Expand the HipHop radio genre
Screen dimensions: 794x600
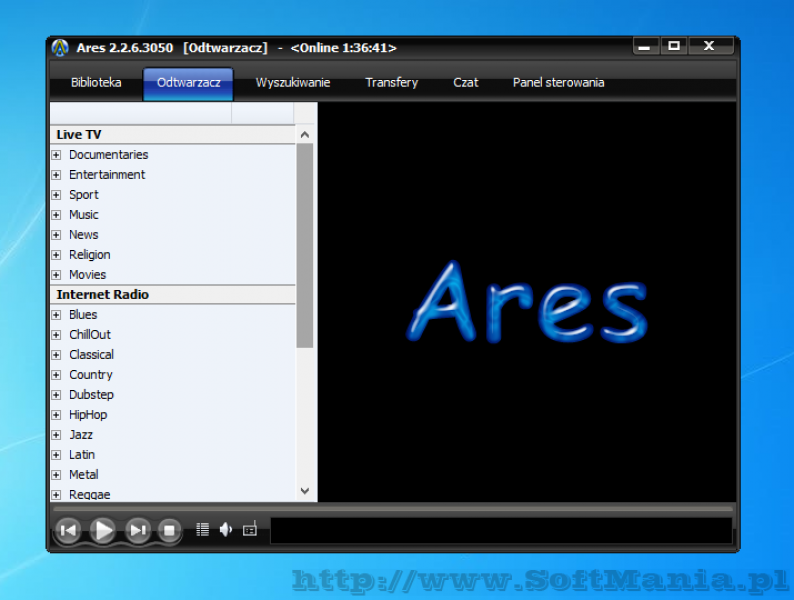point(56,415)
